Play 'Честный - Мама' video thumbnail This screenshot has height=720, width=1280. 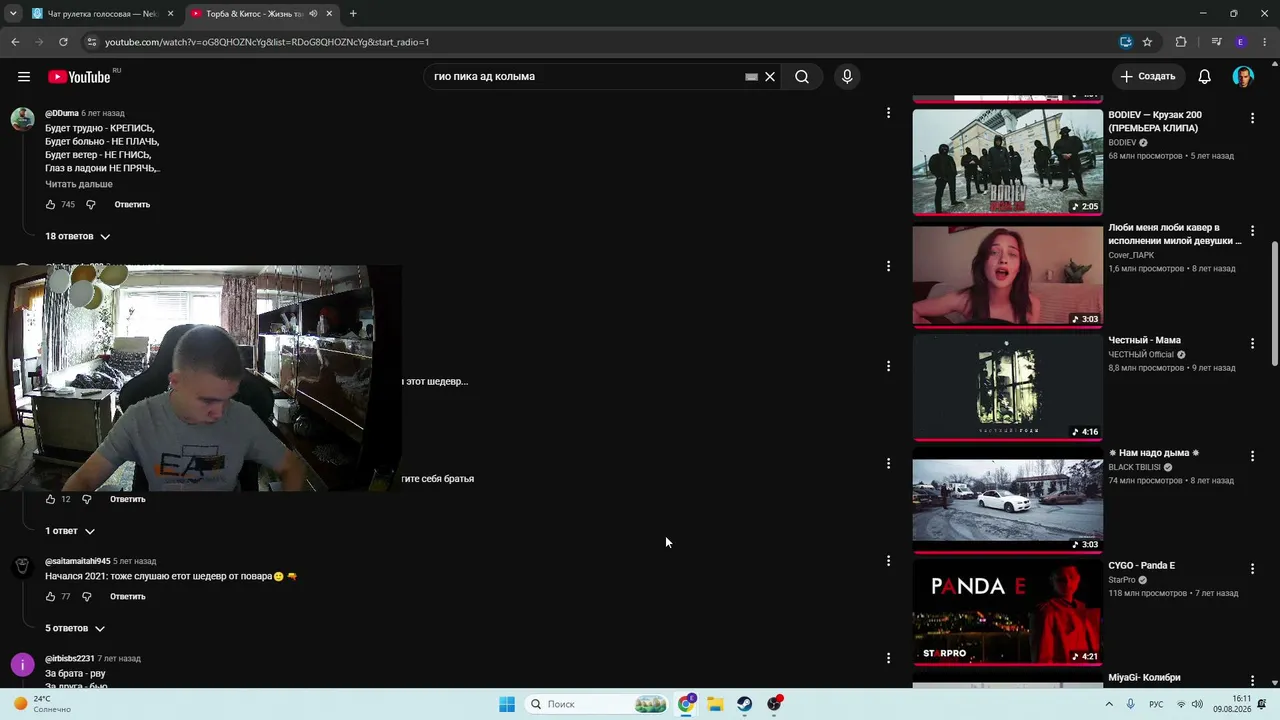pyautogui.click(x=1008, y=387)
